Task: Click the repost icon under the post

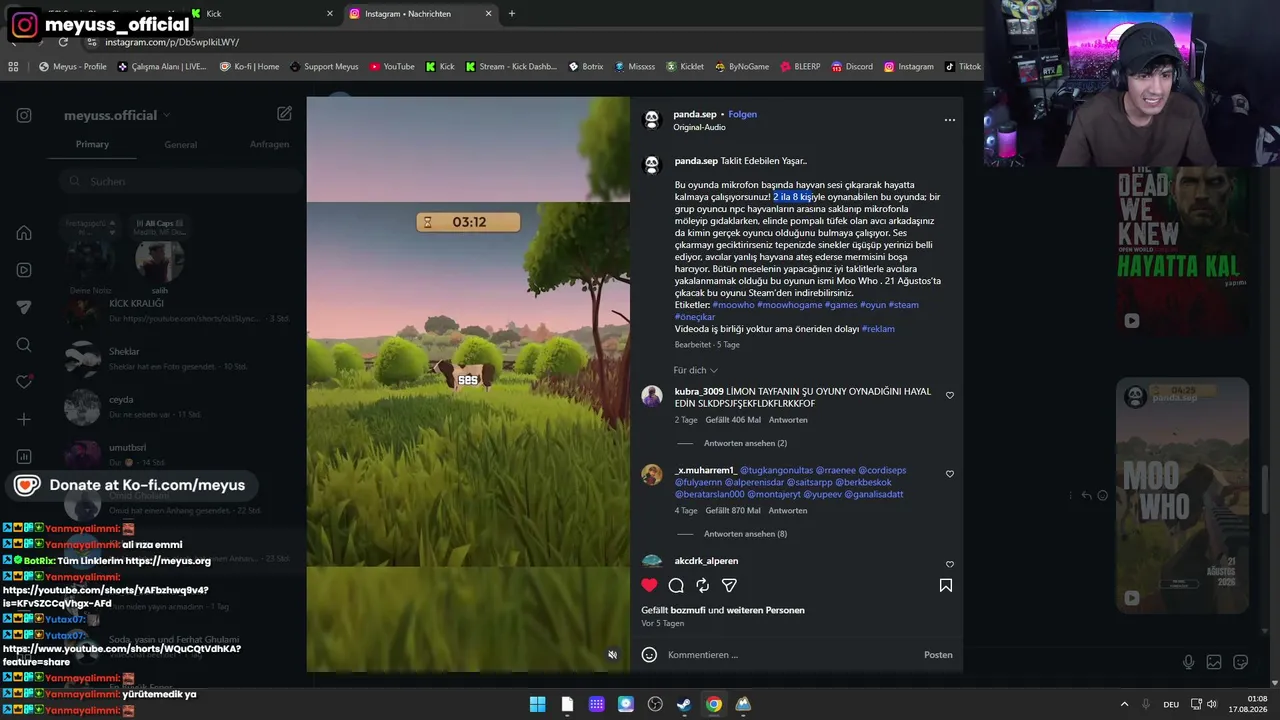Action: coord(703,585)
